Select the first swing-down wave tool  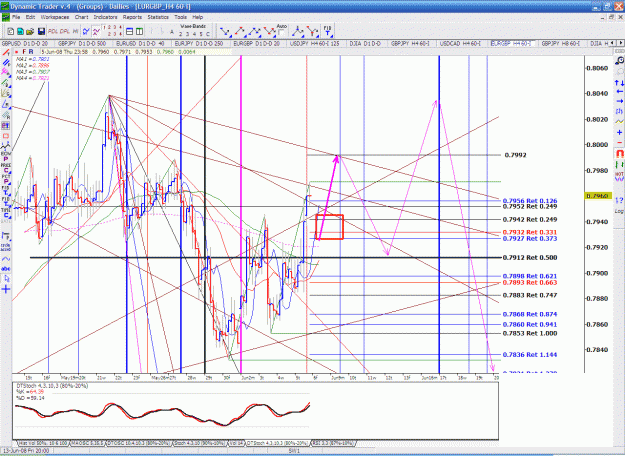pyautogui.click(x=225, y=31)
